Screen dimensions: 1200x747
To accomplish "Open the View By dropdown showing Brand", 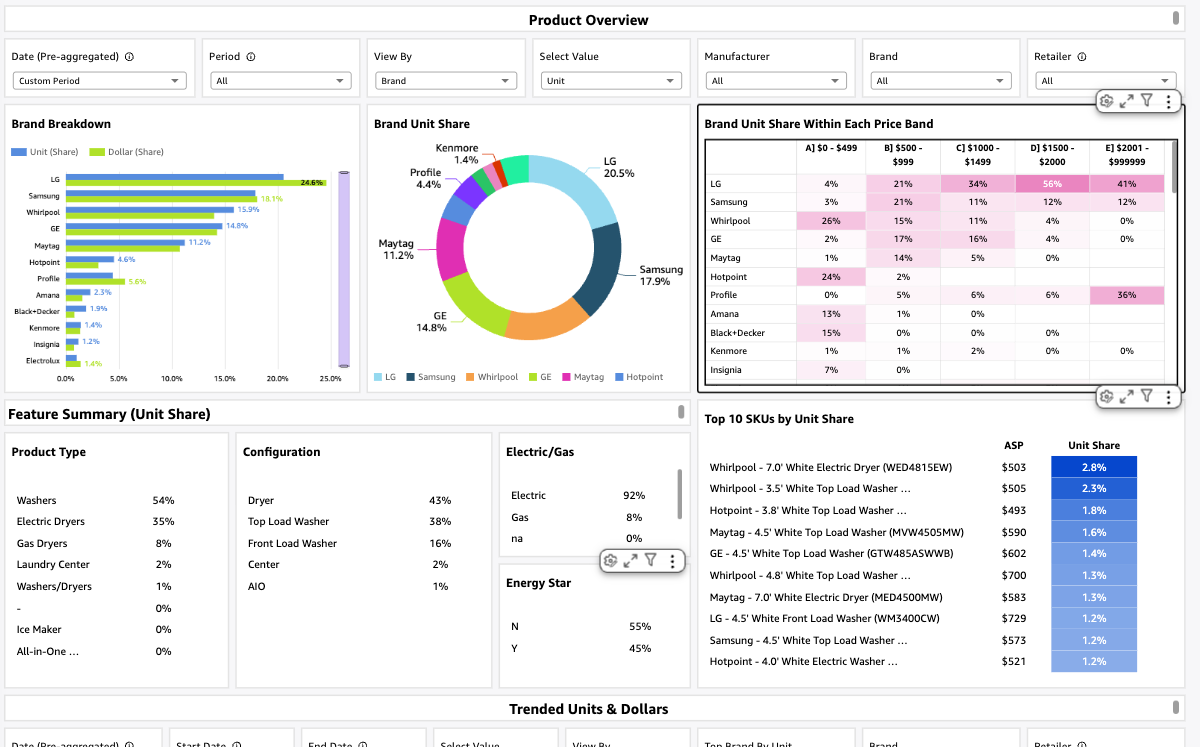I will point(446,81).
